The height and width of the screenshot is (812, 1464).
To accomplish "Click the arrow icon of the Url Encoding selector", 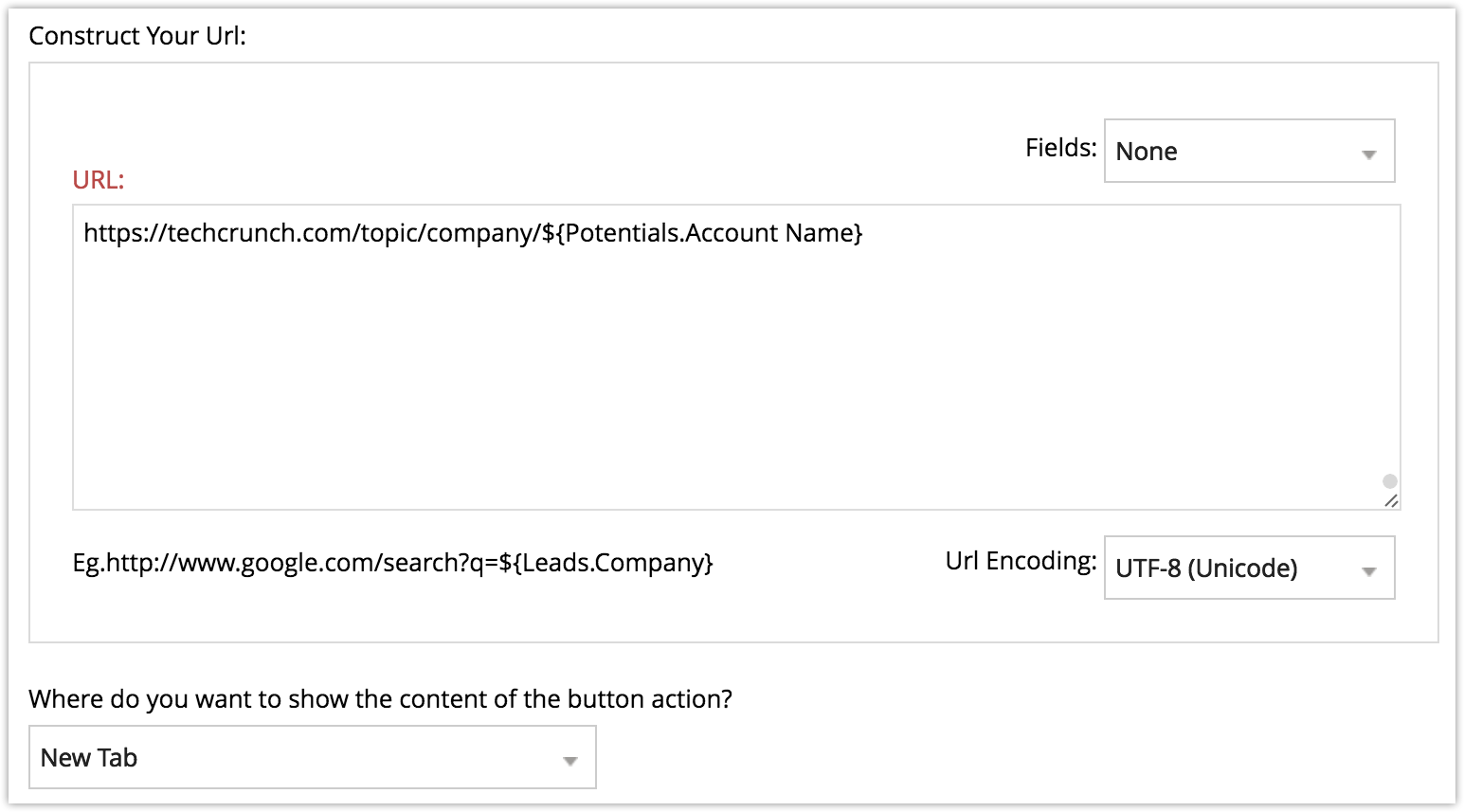I will click(x=1368, y=571).
